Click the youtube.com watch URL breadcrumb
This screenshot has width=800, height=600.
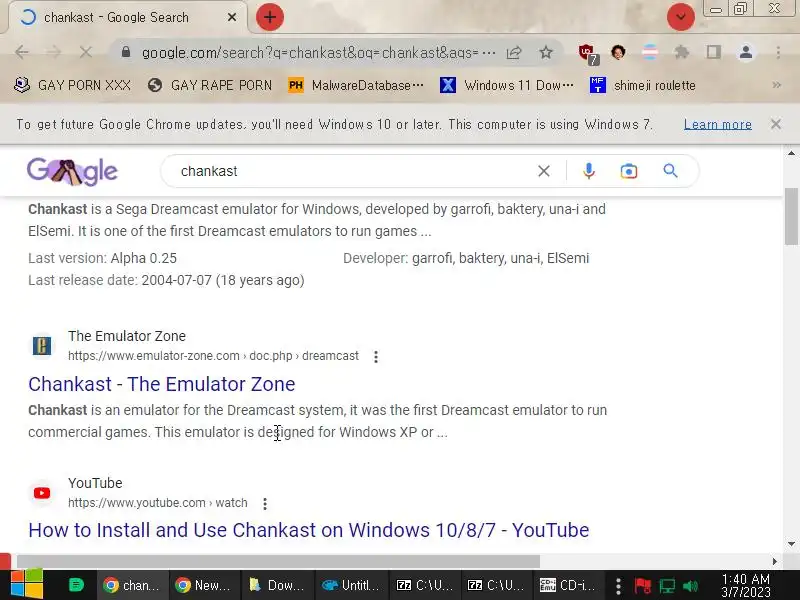point(158,503)
